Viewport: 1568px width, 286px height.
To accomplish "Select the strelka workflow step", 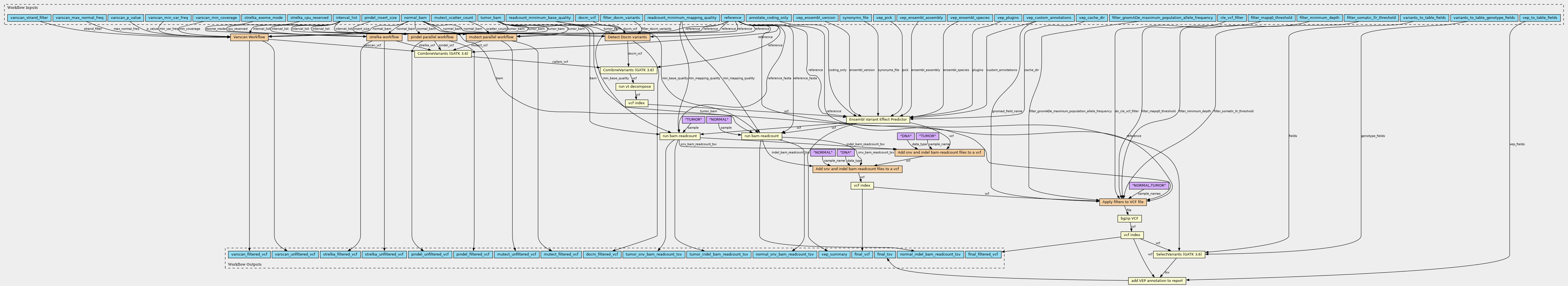I will click(x=383, y=37).
